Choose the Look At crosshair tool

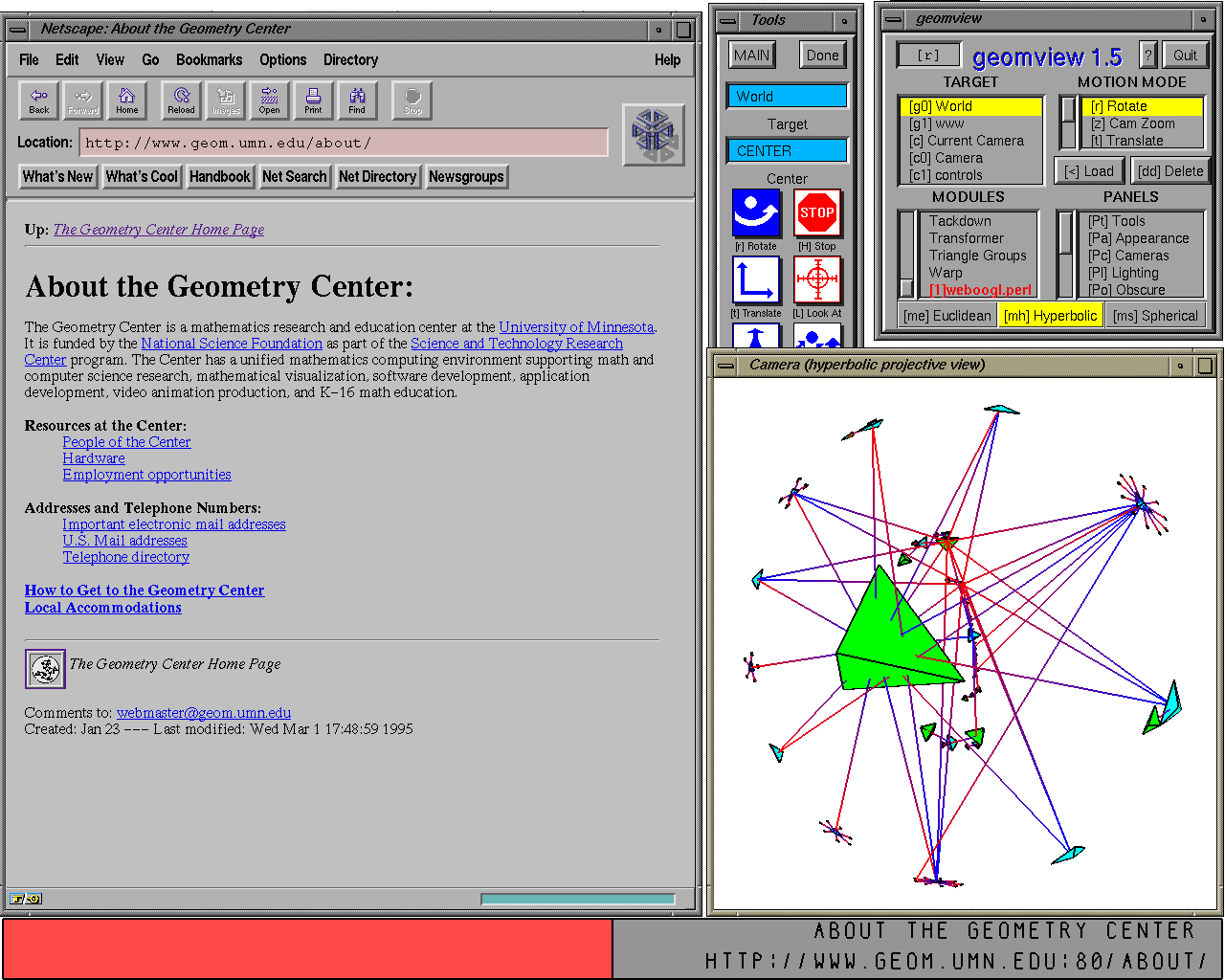pyautogui.click(x=817, y=281)
